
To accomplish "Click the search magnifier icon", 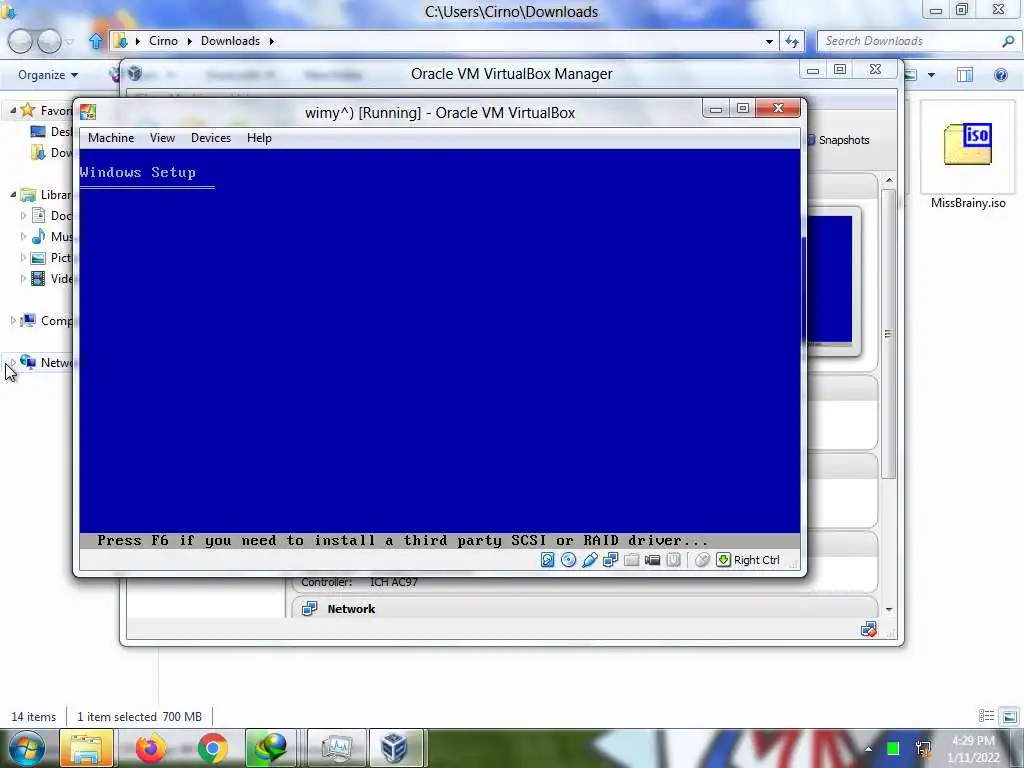I will [x=1008, y=41].
